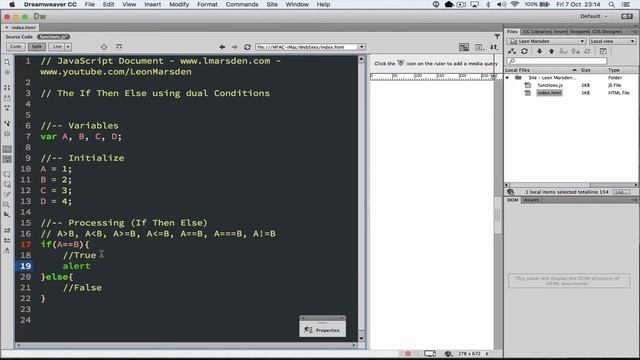
Task: Click the up-down arrows file management icon
Action: point(494,47)
